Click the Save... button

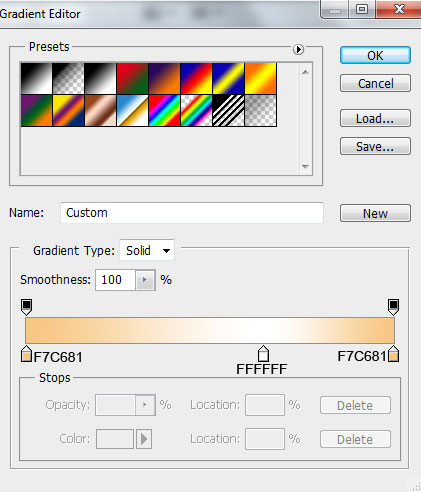click(375, 146)
